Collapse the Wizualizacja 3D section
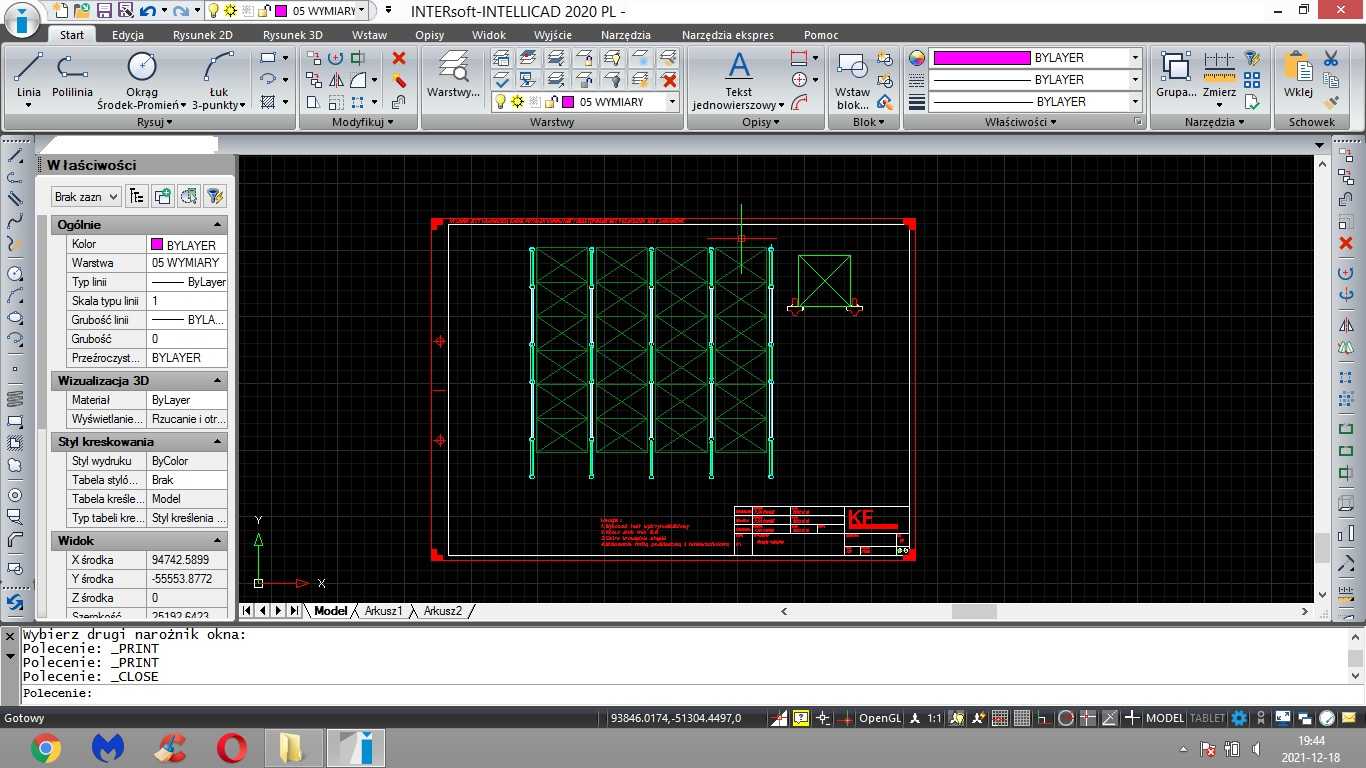1366x768 pixels. 217,381
